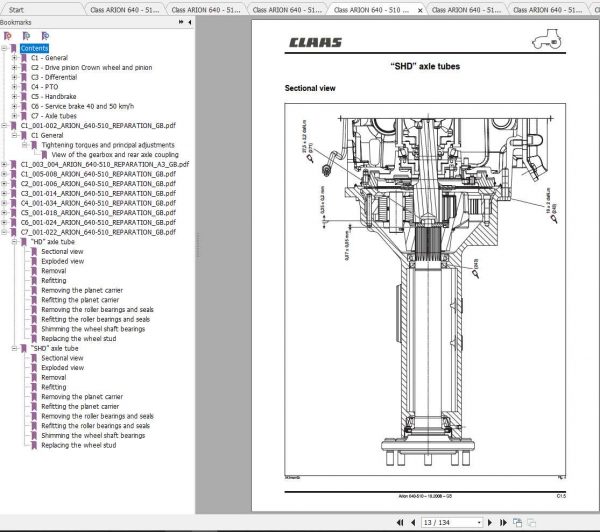The height and width of the screenshot is (532, 600).
Task: Collapse the "SHD" axle tube node
Action: (x=14, y=348)
